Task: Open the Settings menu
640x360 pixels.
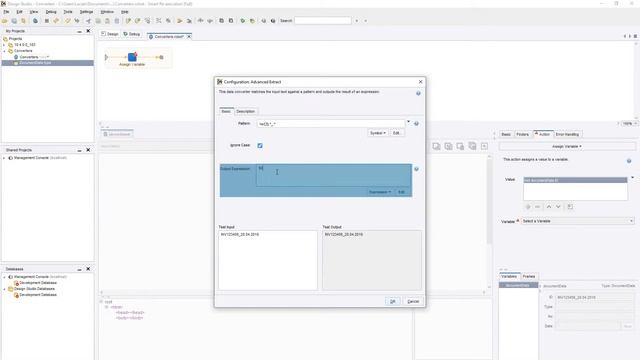Action: [x=86, y=12]
